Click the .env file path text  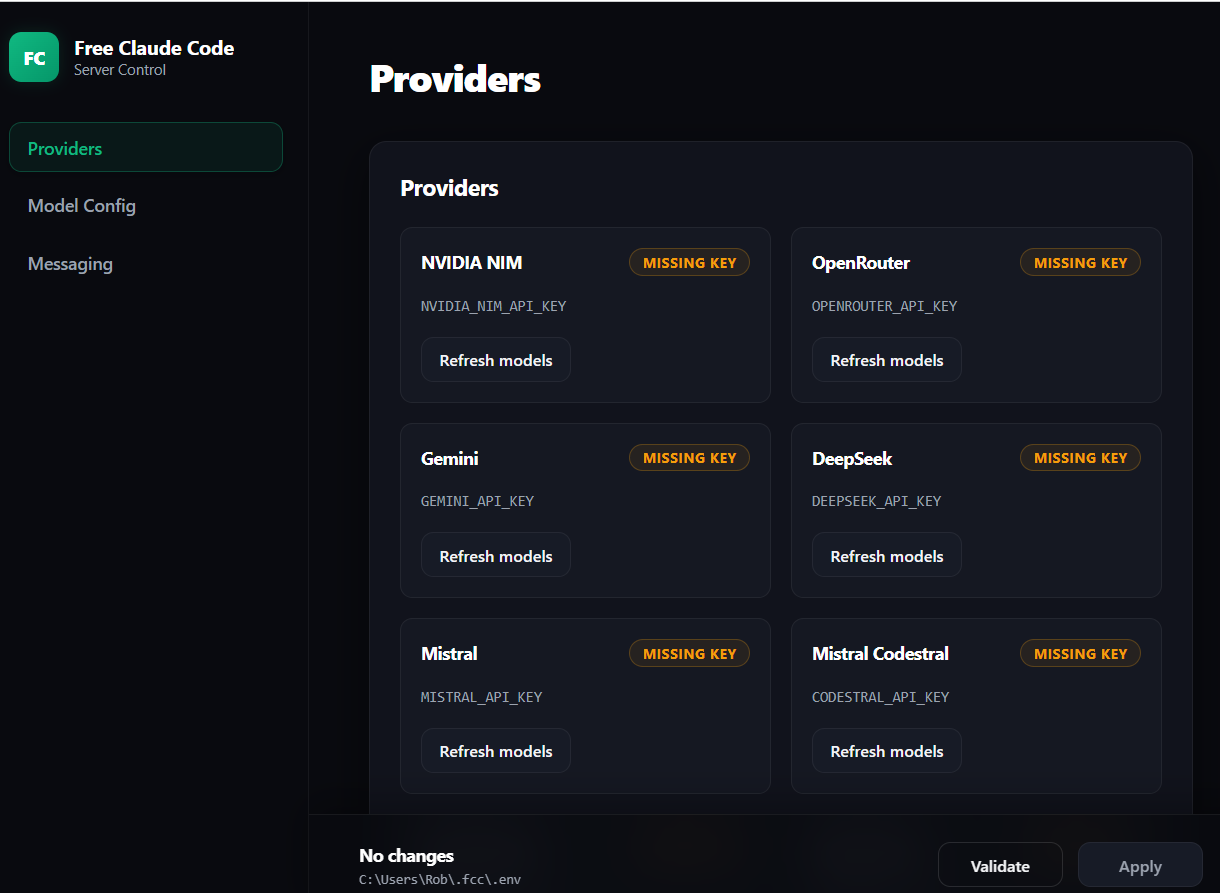[440, 880]
